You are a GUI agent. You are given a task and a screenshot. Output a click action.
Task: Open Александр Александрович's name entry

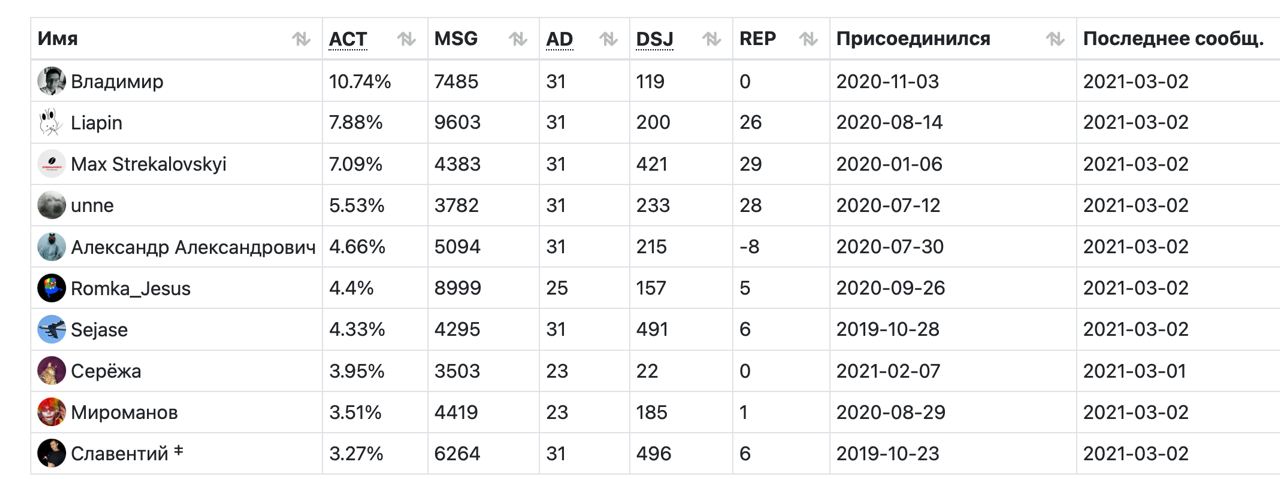tap(194, 247)
